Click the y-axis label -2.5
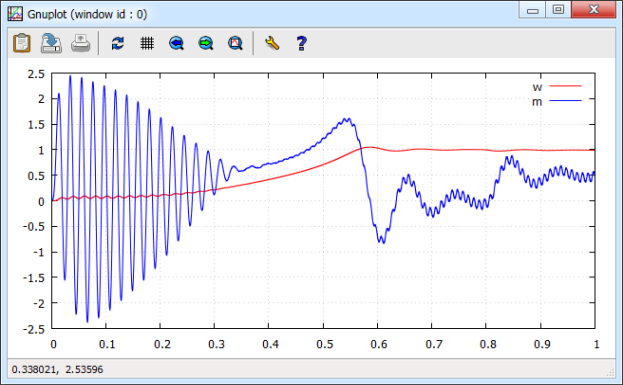 click(x=34, y=329)
